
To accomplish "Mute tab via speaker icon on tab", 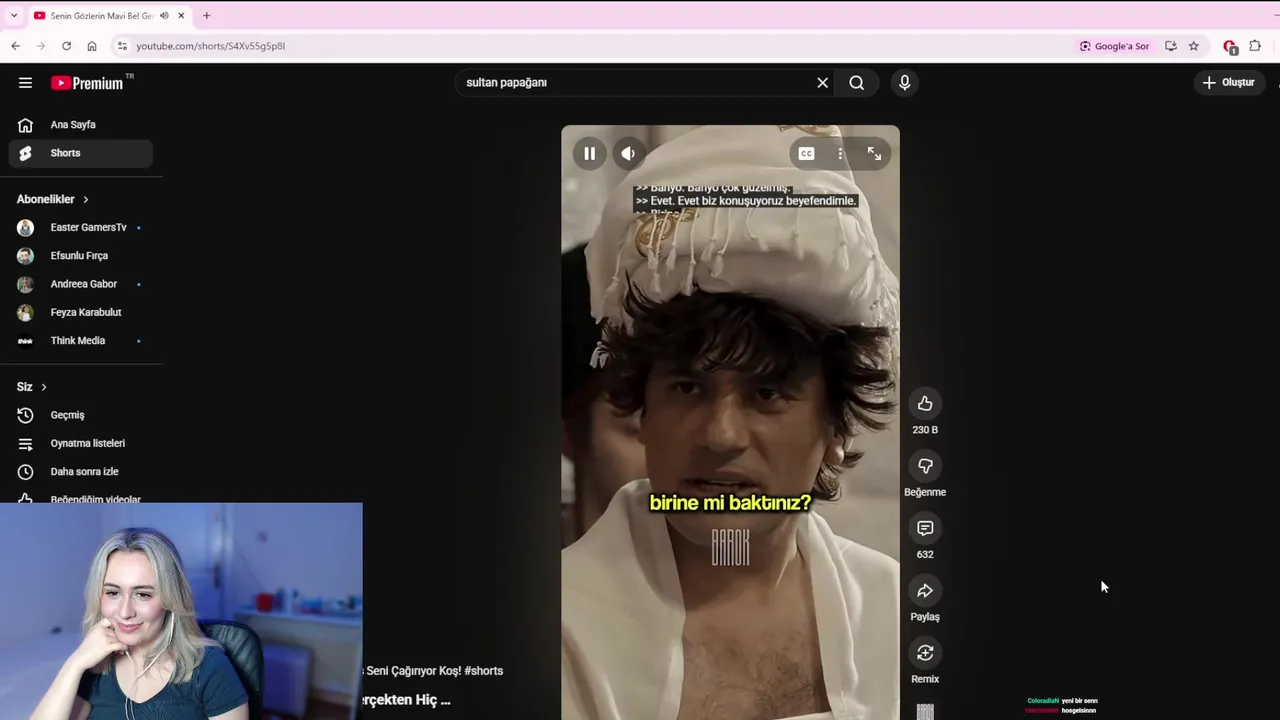I will coord(164,16).
